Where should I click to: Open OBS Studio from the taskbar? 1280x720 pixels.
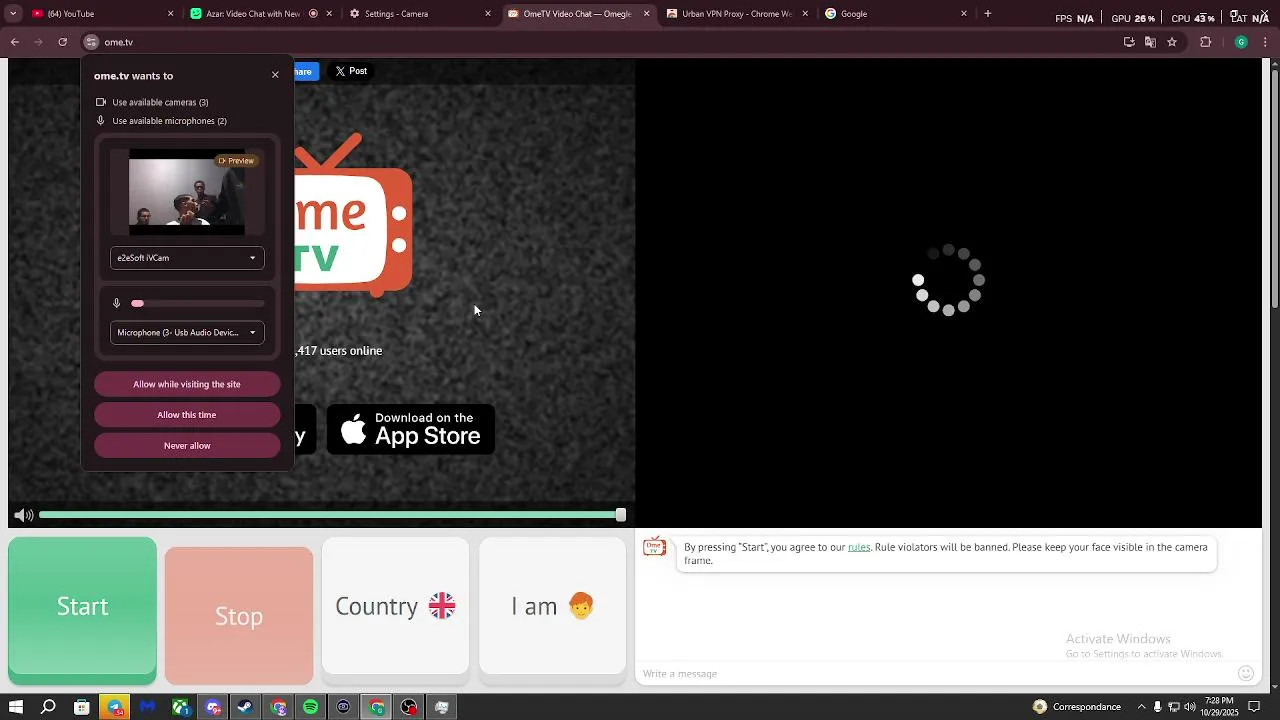(x=409, y=707)
